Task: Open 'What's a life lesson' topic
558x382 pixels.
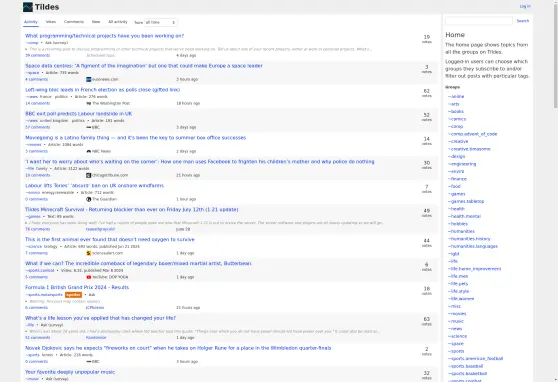Action: pyautogui.click(x=100, y=318)
